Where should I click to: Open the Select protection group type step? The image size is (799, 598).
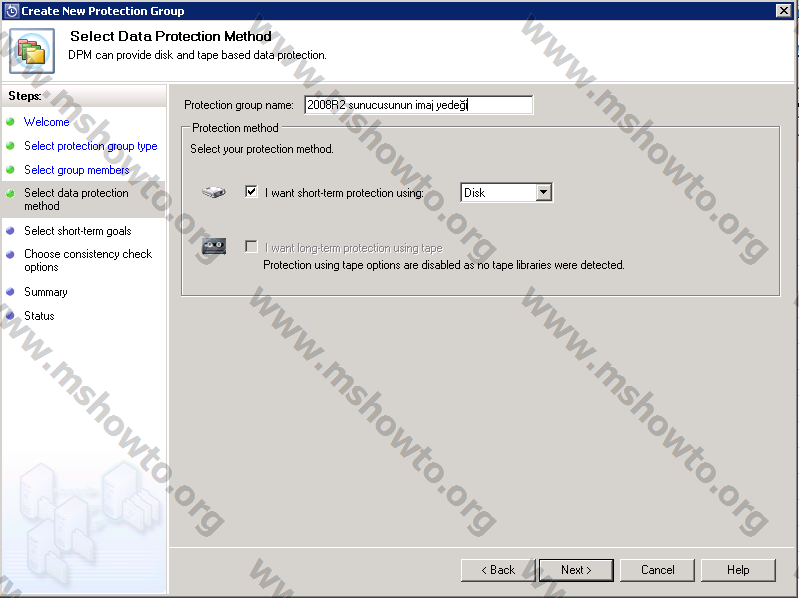[90, 146]
